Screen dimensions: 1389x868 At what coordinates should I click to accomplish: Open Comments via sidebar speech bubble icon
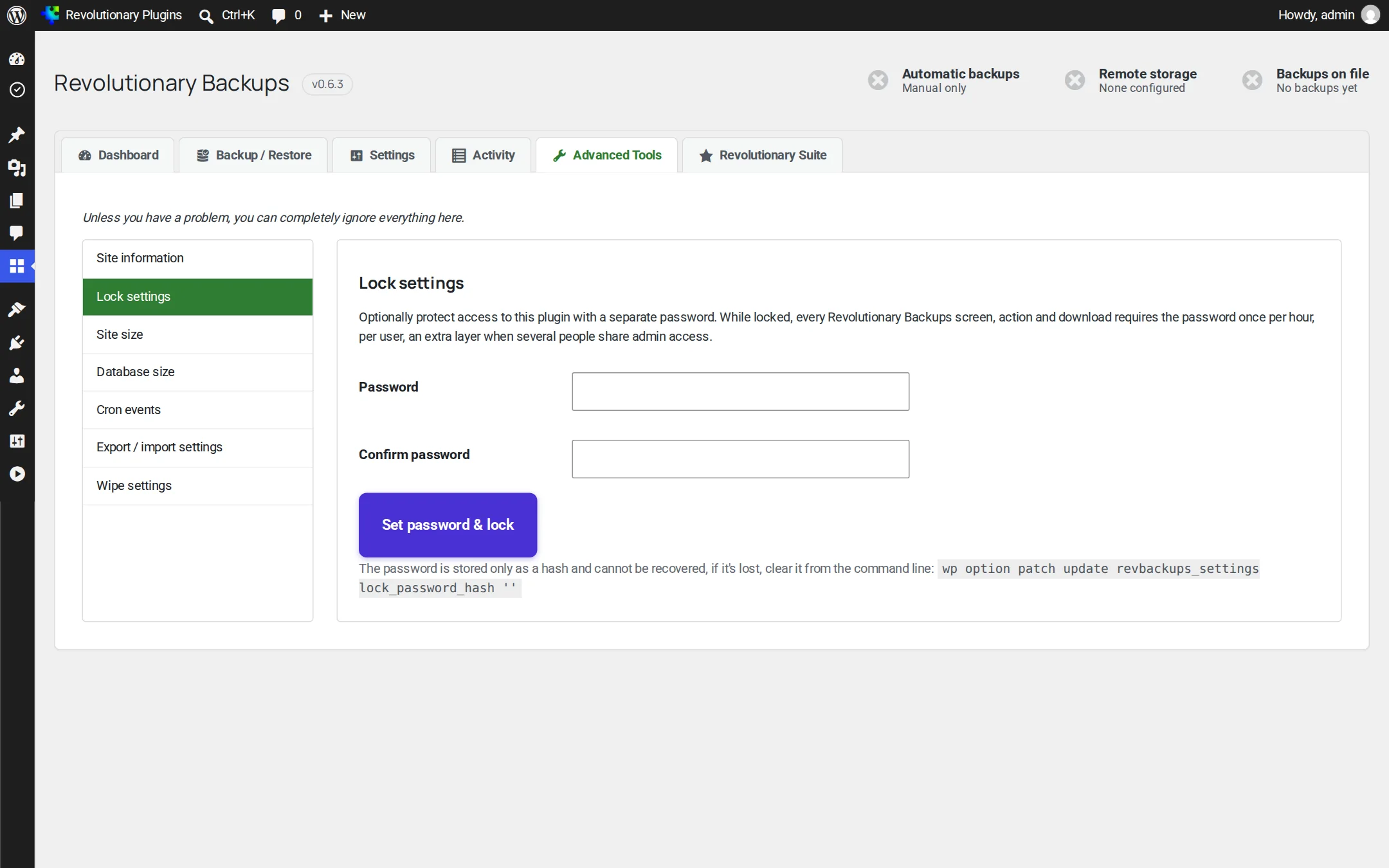tap(17, 233)
